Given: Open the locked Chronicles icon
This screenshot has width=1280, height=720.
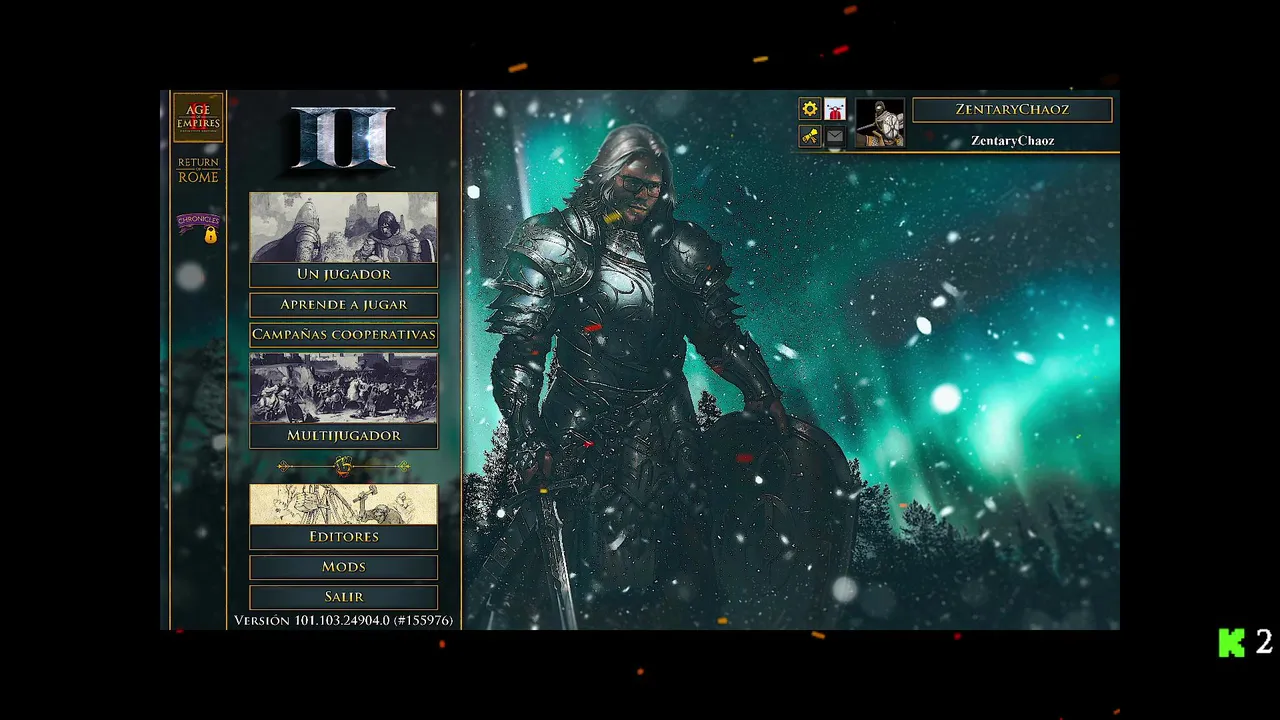Looking at the screenshot, I should click(x=198, y=227).
